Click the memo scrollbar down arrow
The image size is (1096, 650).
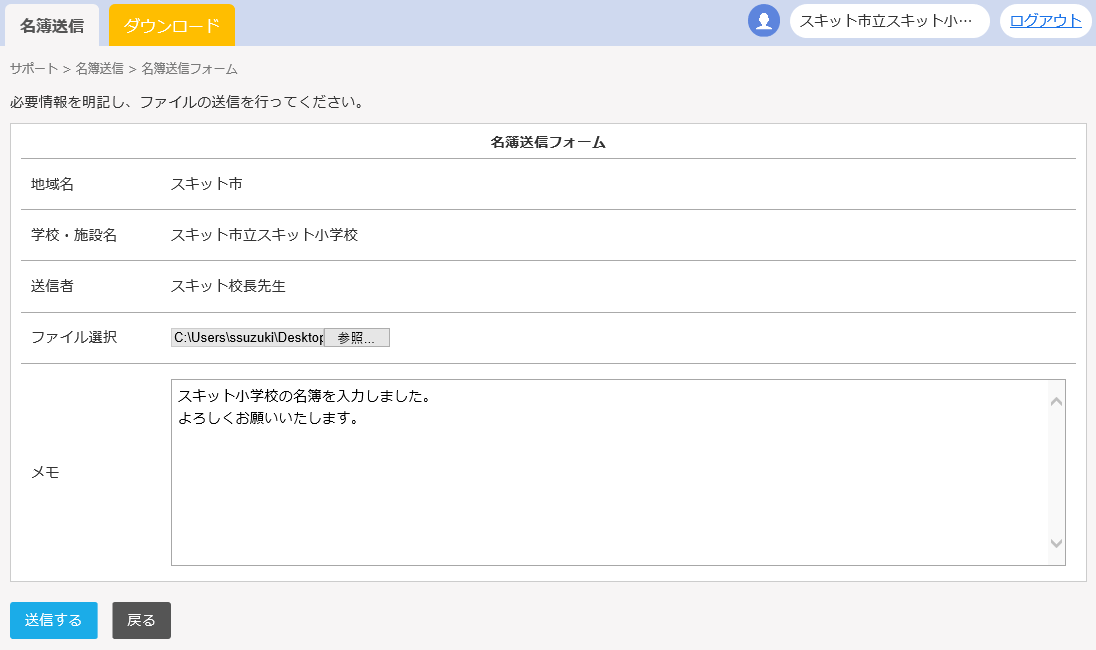point(1057,543)
